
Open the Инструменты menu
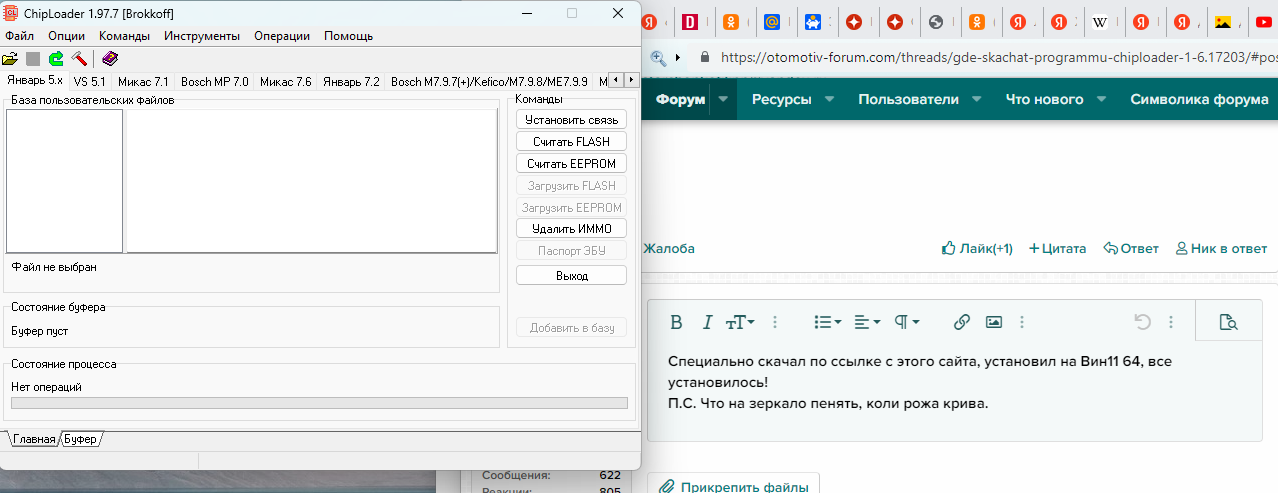202,36
